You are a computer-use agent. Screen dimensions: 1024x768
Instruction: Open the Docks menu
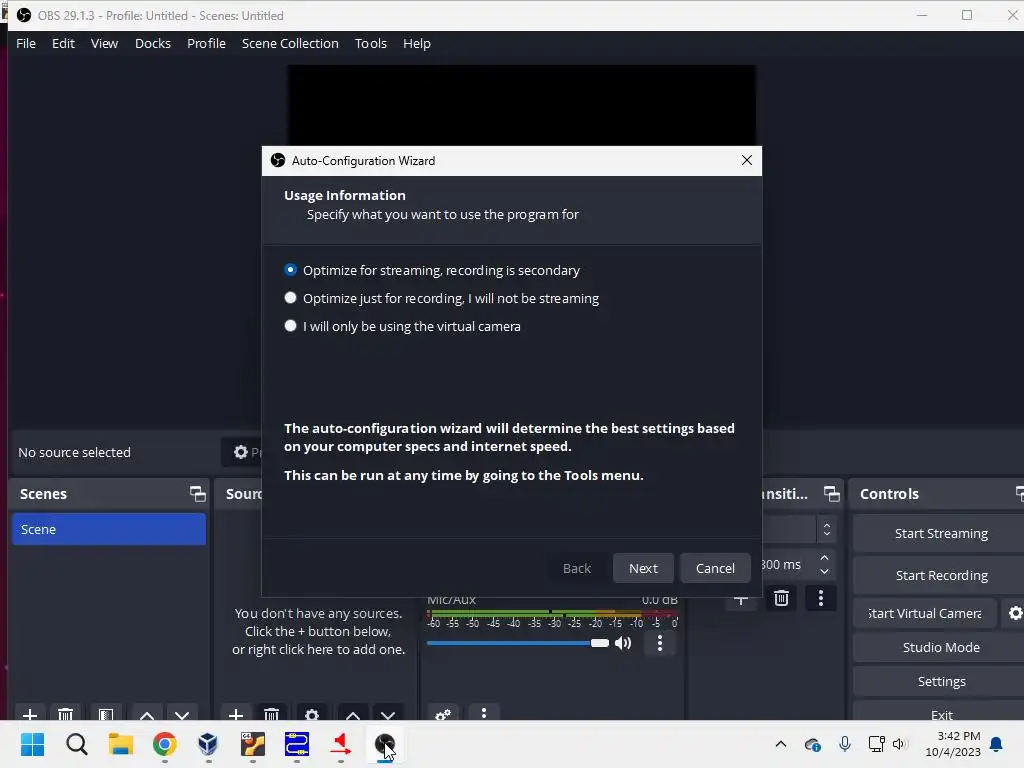click(153, 44)
